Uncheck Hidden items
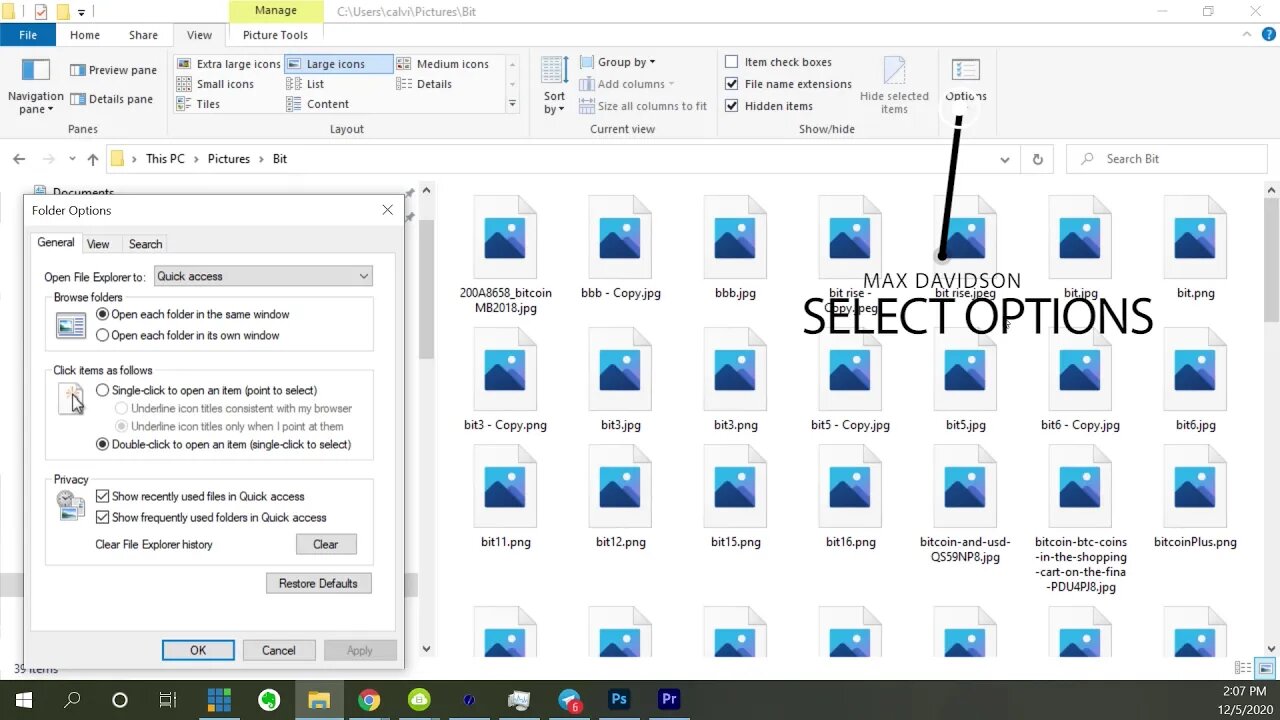 [x=769, y=106]
